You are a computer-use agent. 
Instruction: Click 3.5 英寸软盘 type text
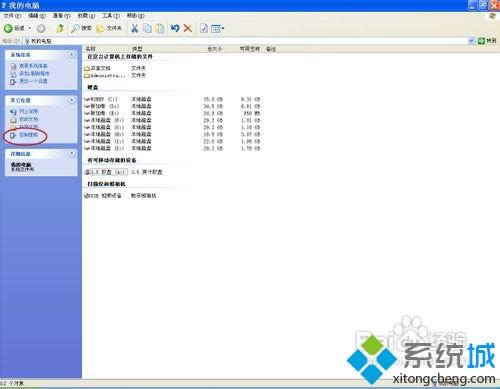(147, 172)
